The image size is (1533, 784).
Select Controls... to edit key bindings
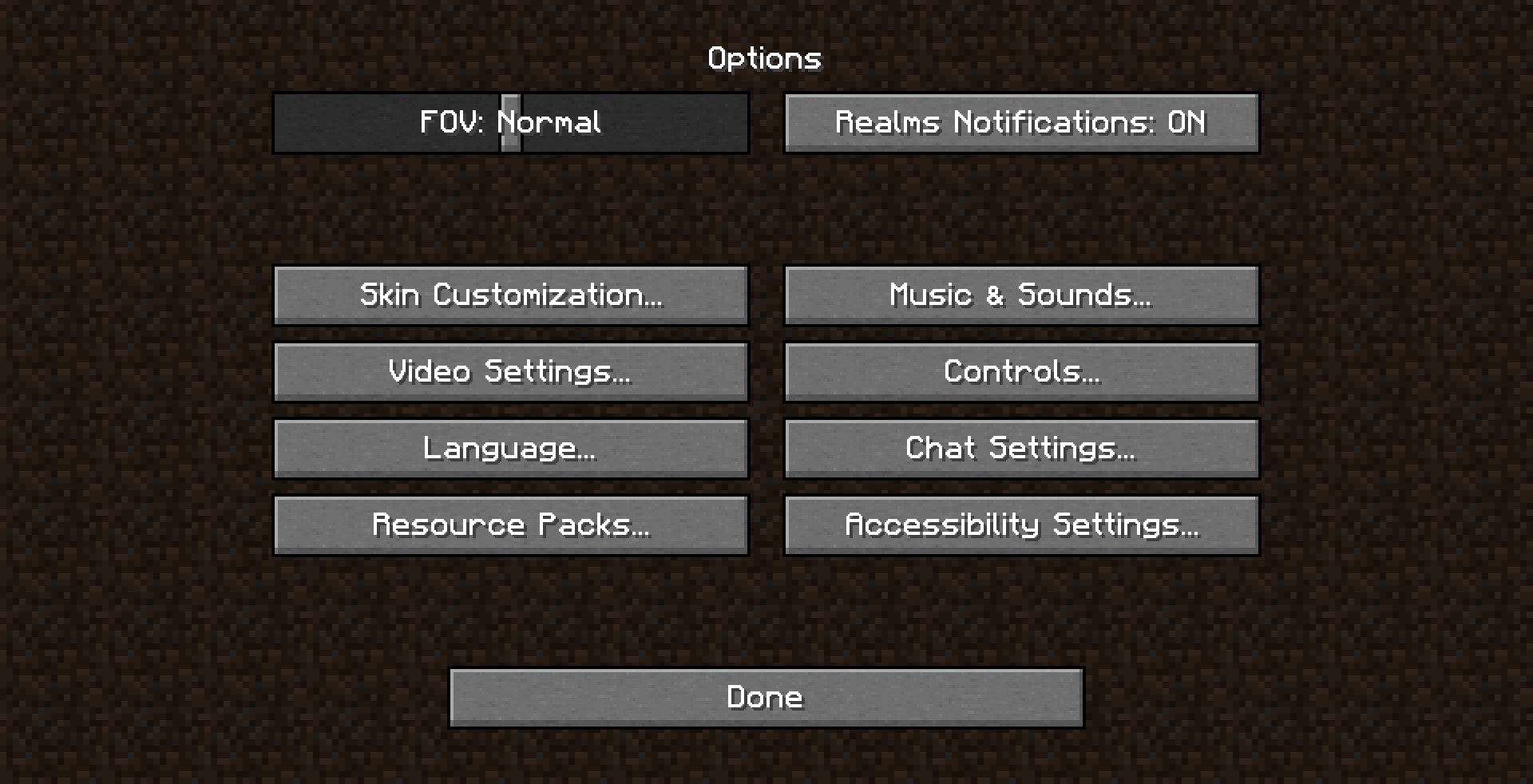1022,372
